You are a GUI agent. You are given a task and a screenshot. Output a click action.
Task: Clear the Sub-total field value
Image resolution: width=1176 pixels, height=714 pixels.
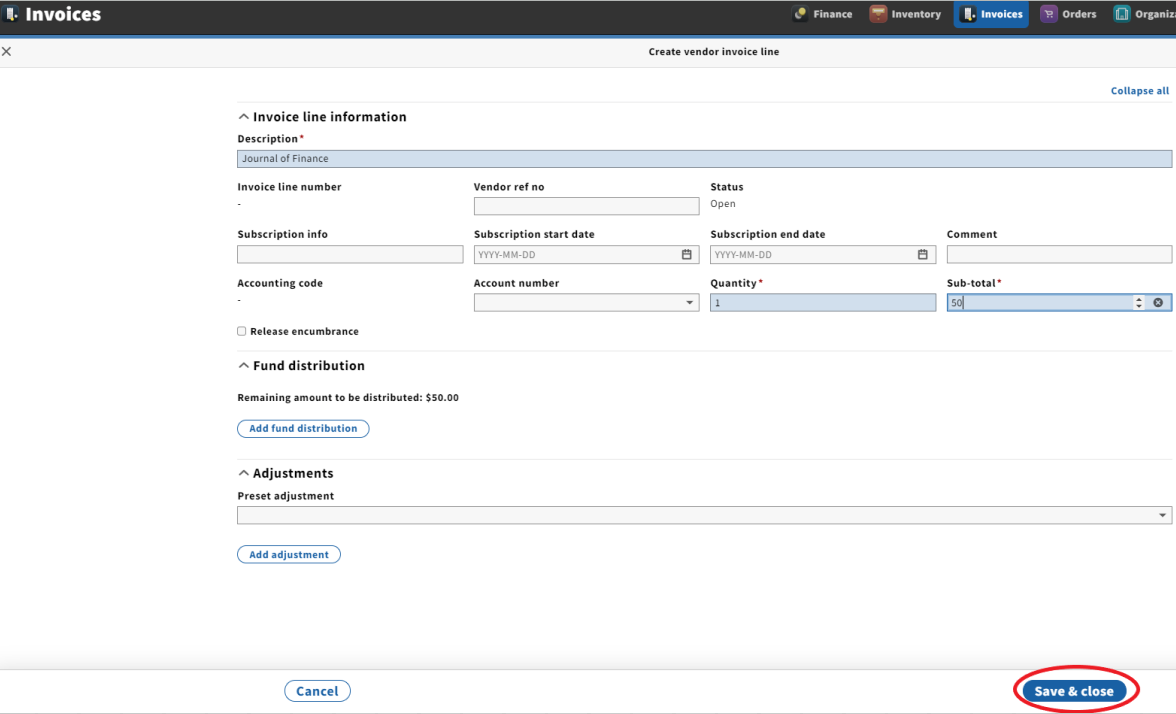(x=1158, y=302)
